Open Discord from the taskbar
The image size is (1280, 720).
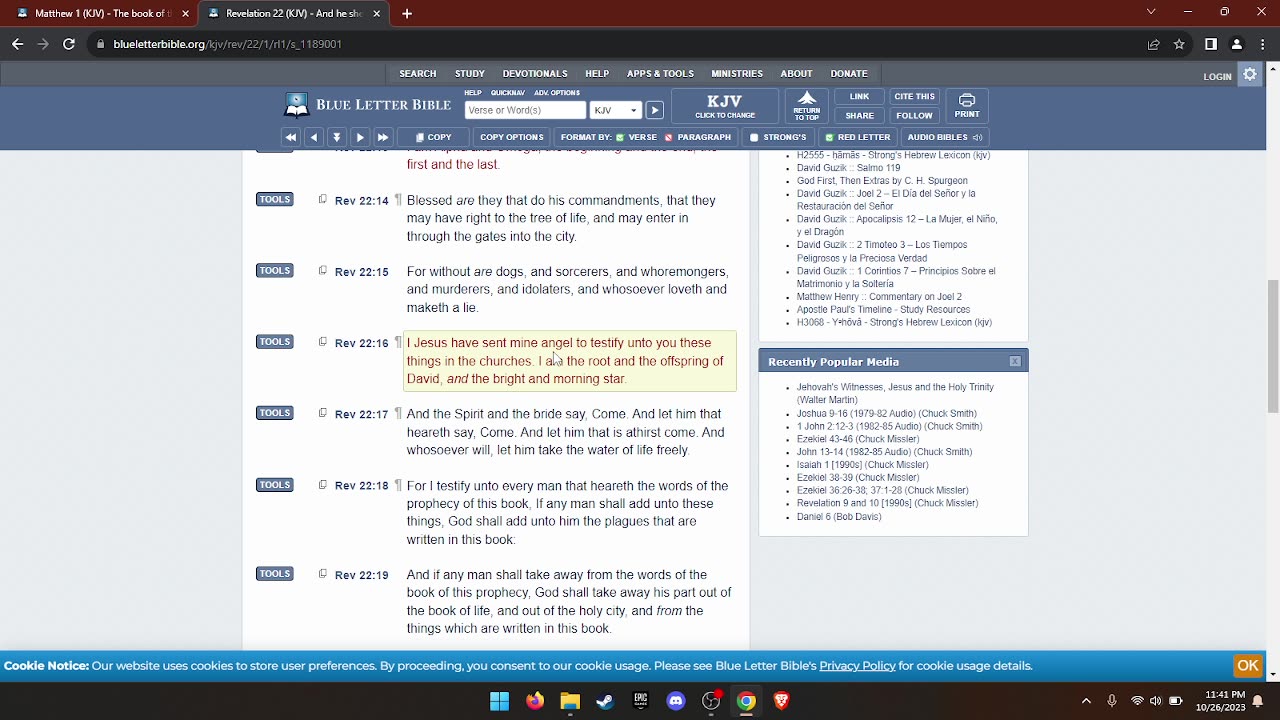click(676, 701)
